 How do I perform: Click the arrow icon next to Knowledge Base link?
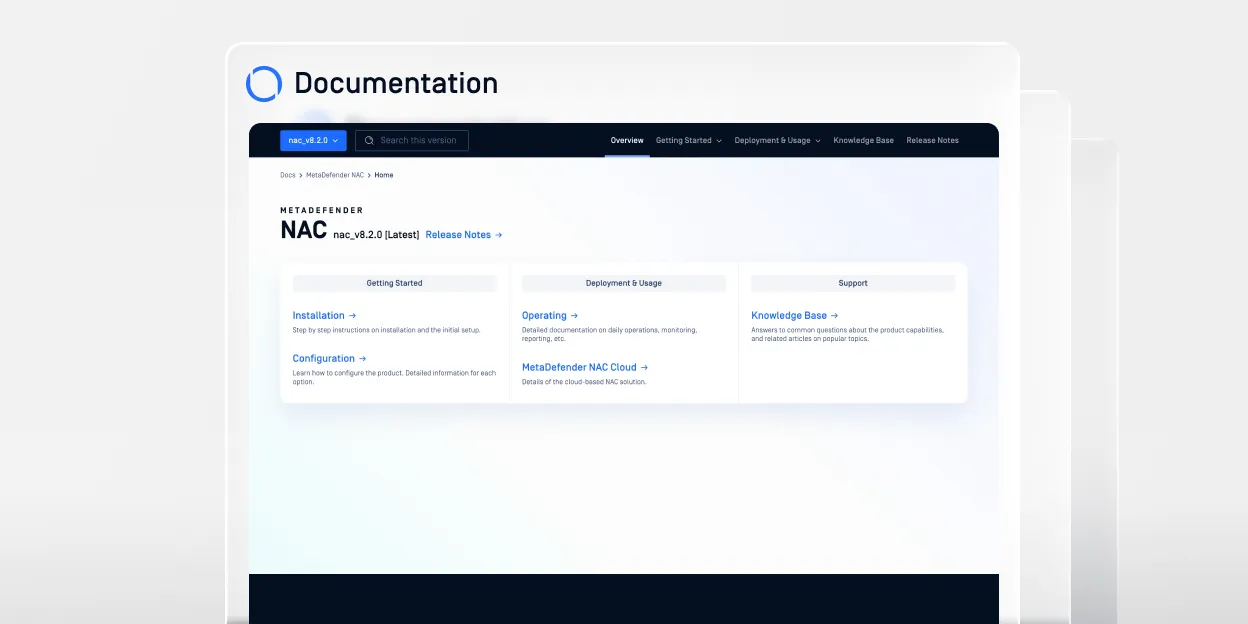coord(834,316)
